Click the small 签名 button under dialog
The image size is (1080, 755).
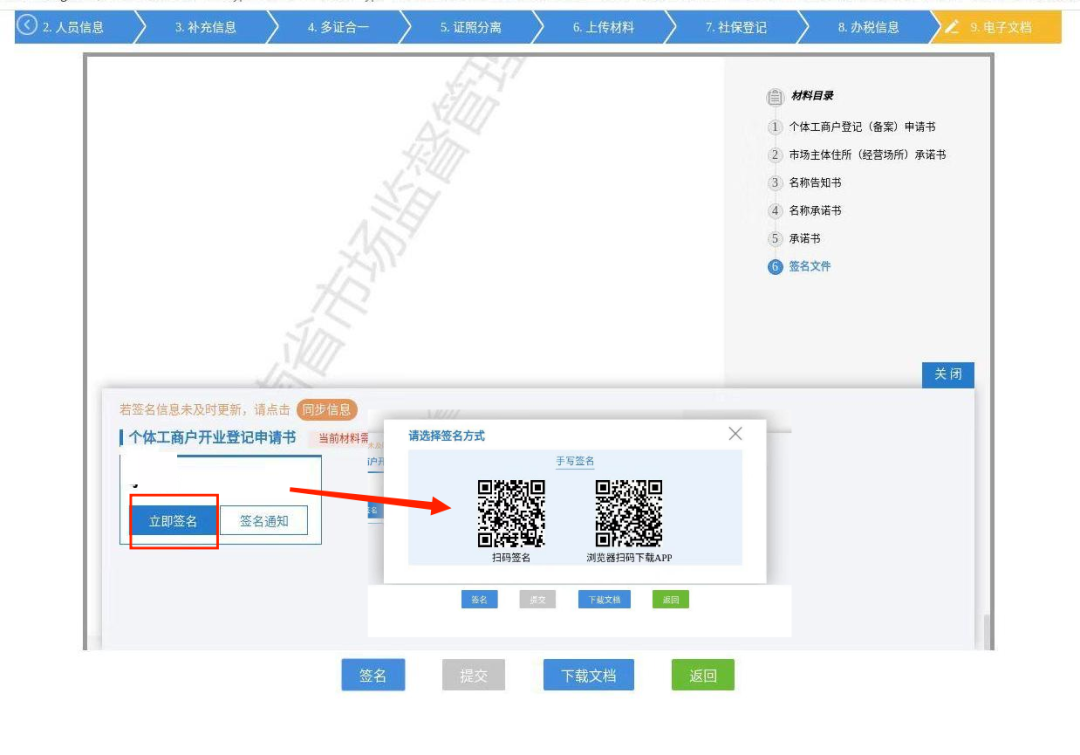coord(479,599)
